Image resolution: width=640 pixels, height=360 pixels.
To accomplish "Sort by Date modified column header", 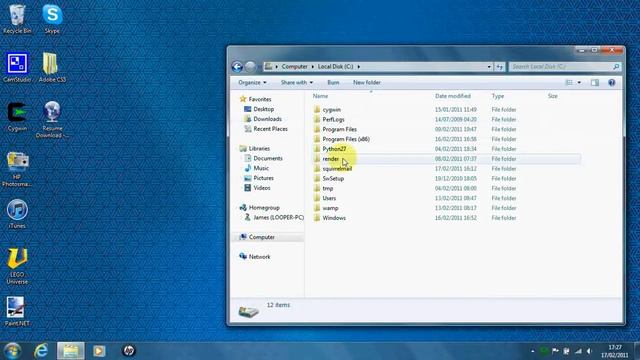I will click(x=453, y=96).
